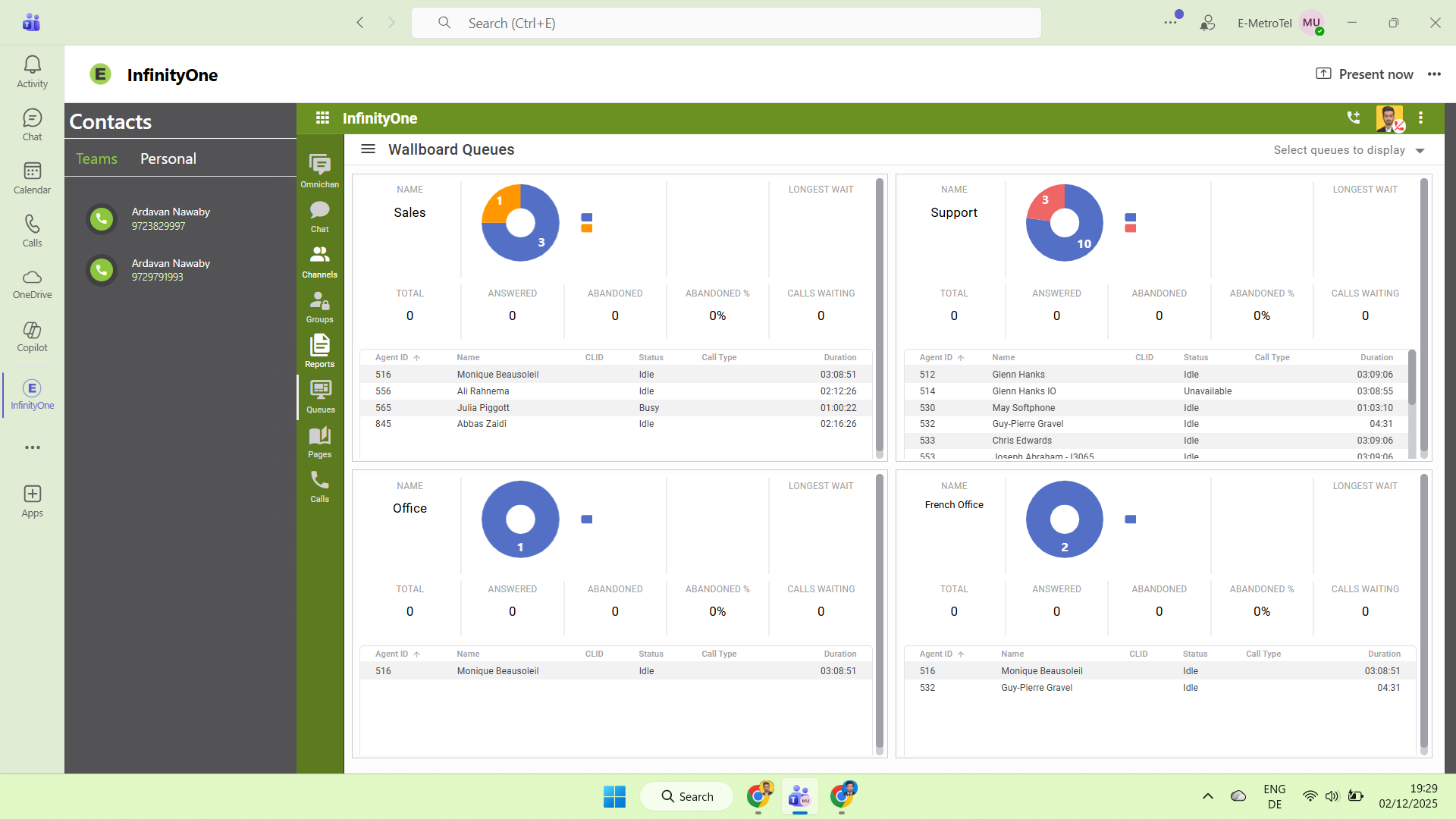Open the InfinityOne app grid launcher
This screenshot has width=1456, height=819.
[322, 118]
